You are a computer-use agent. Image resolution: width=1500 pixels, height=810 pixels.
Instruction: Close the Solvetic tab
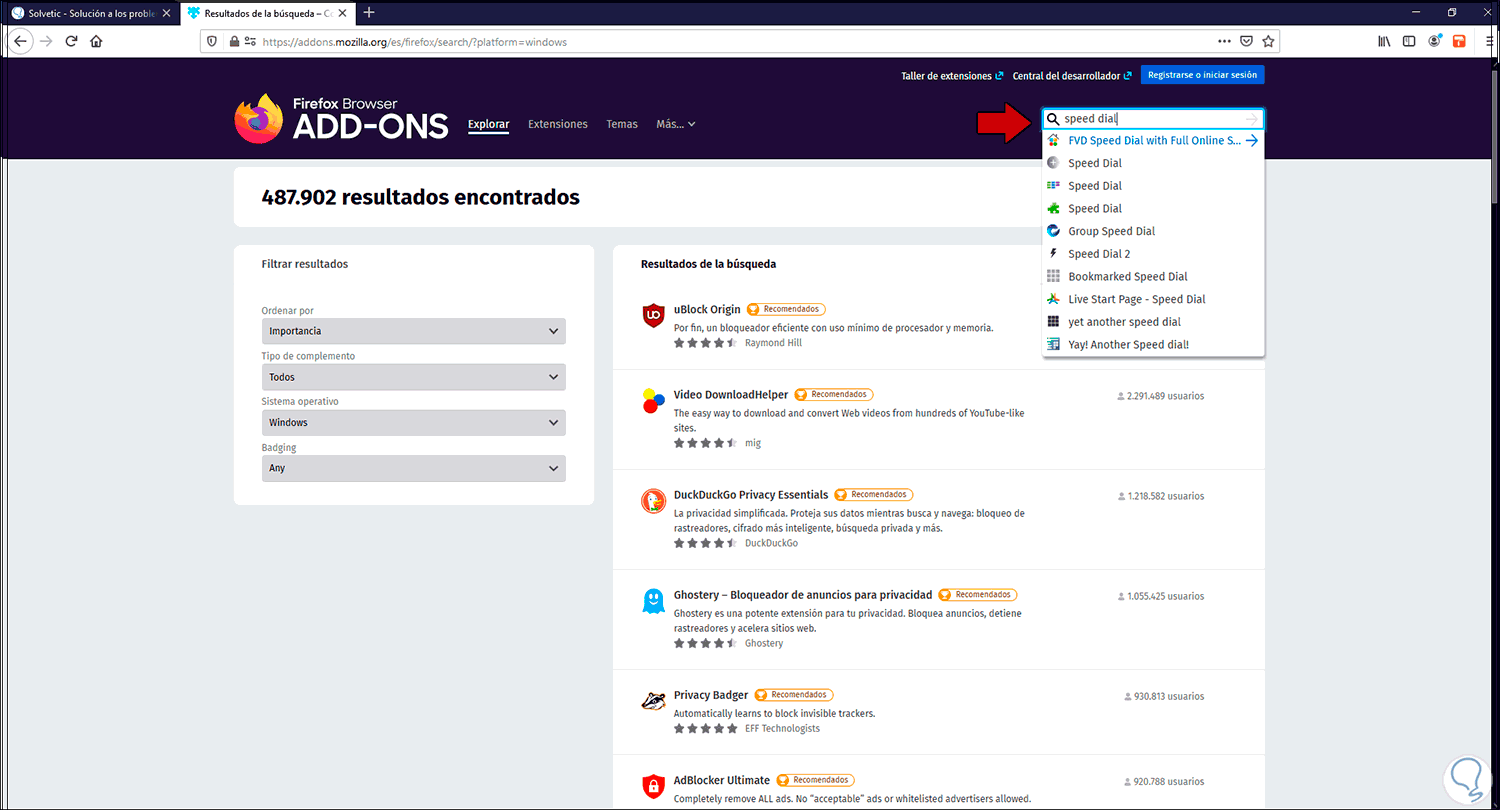pos(165,13)
